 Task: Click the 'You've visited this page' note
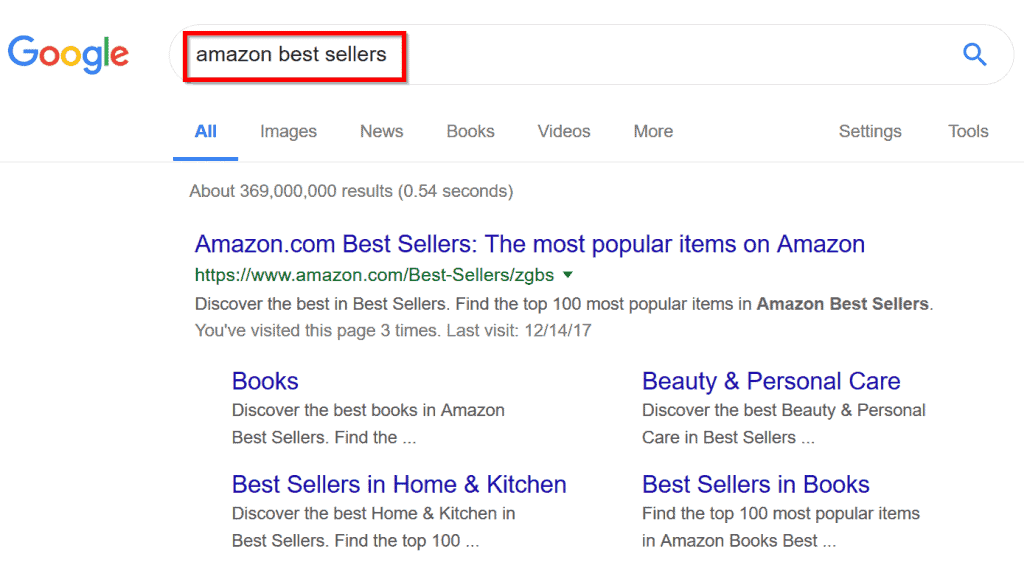[393, 330]
